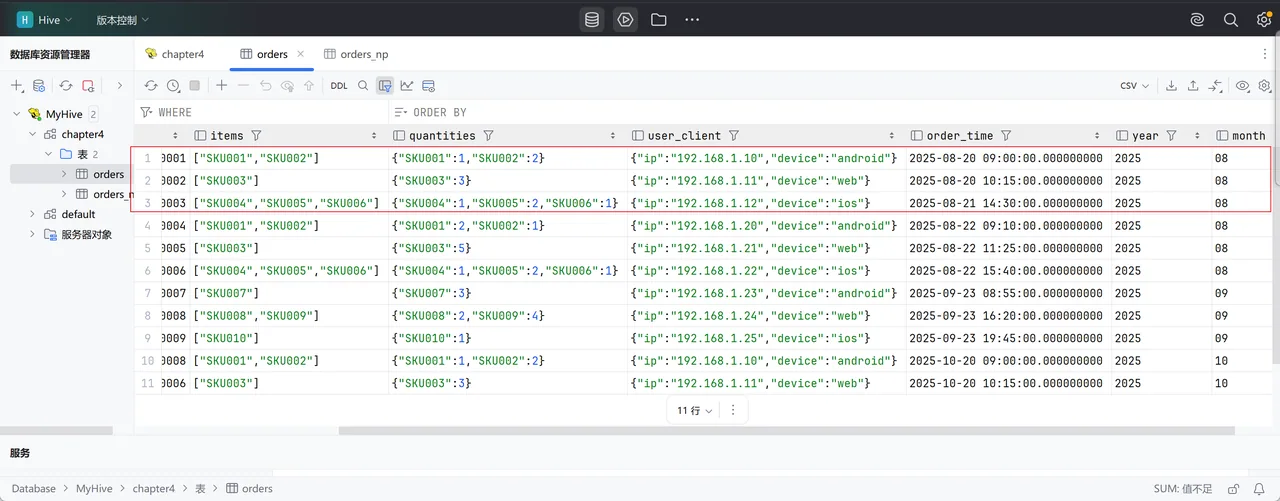Expand the 服务器对象 node
Screen dimensions: 1280x501
tap(32, 234)
